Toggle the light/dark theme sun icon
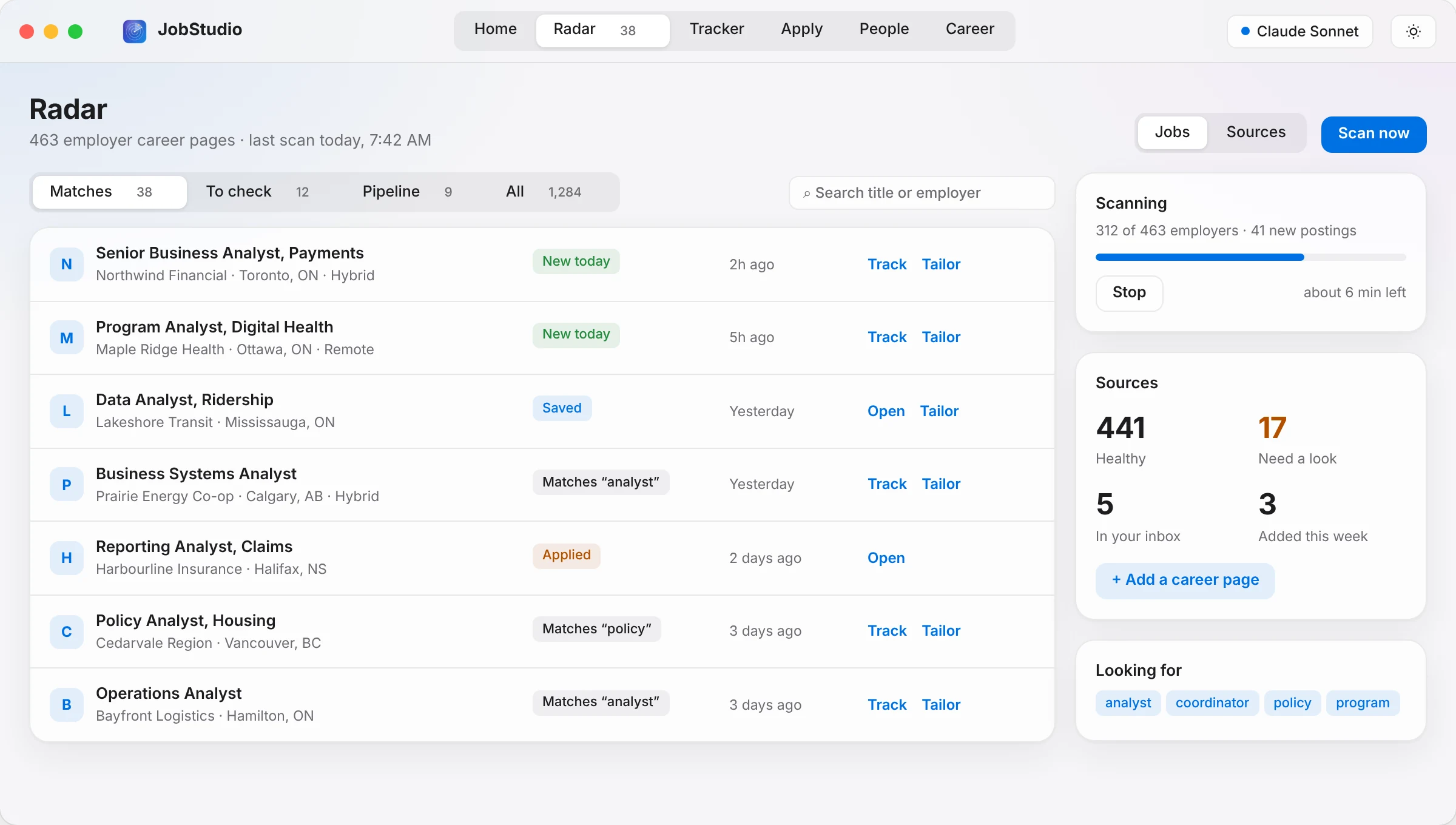Image resolution: width=1456 pixels, height=825 pixels. coord(1414,32)
